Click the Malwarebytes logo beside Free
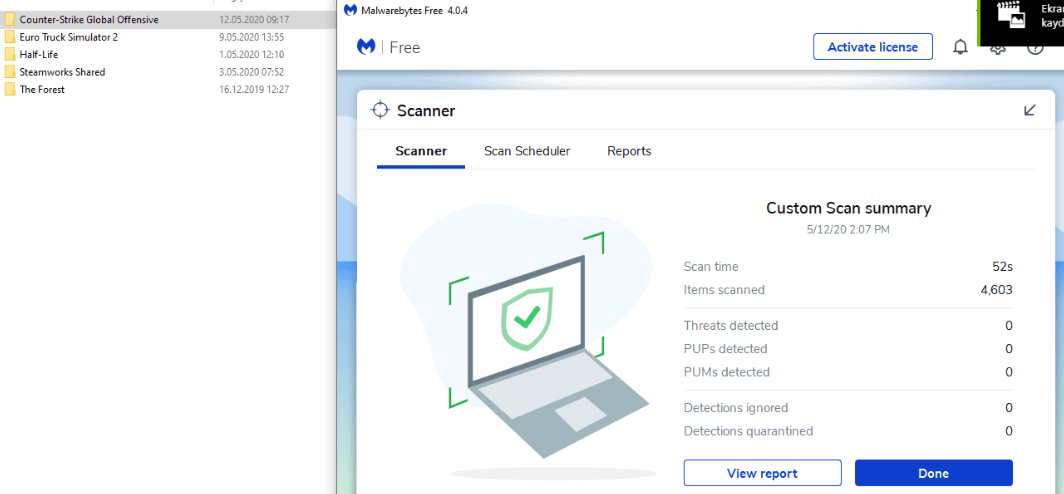 366,47
